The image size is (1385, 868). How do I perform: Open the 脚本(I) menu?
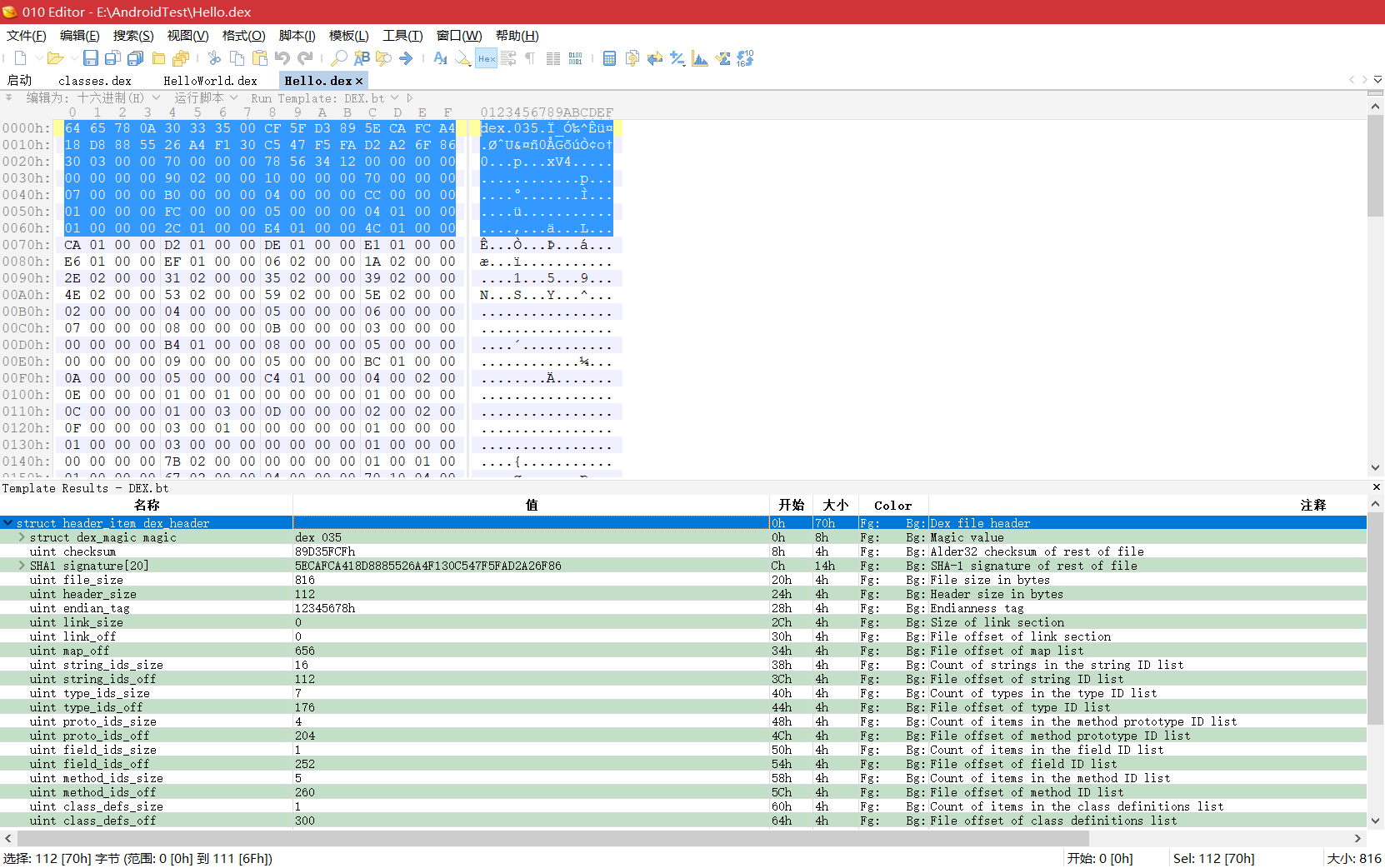[x=297, y=35]
